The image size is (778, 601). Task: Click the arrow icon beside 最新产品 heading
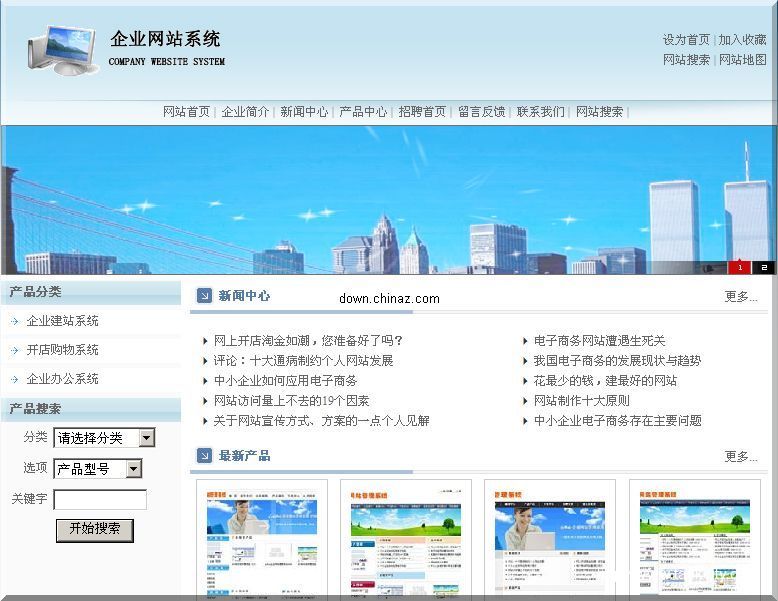[x=204, y=456]
